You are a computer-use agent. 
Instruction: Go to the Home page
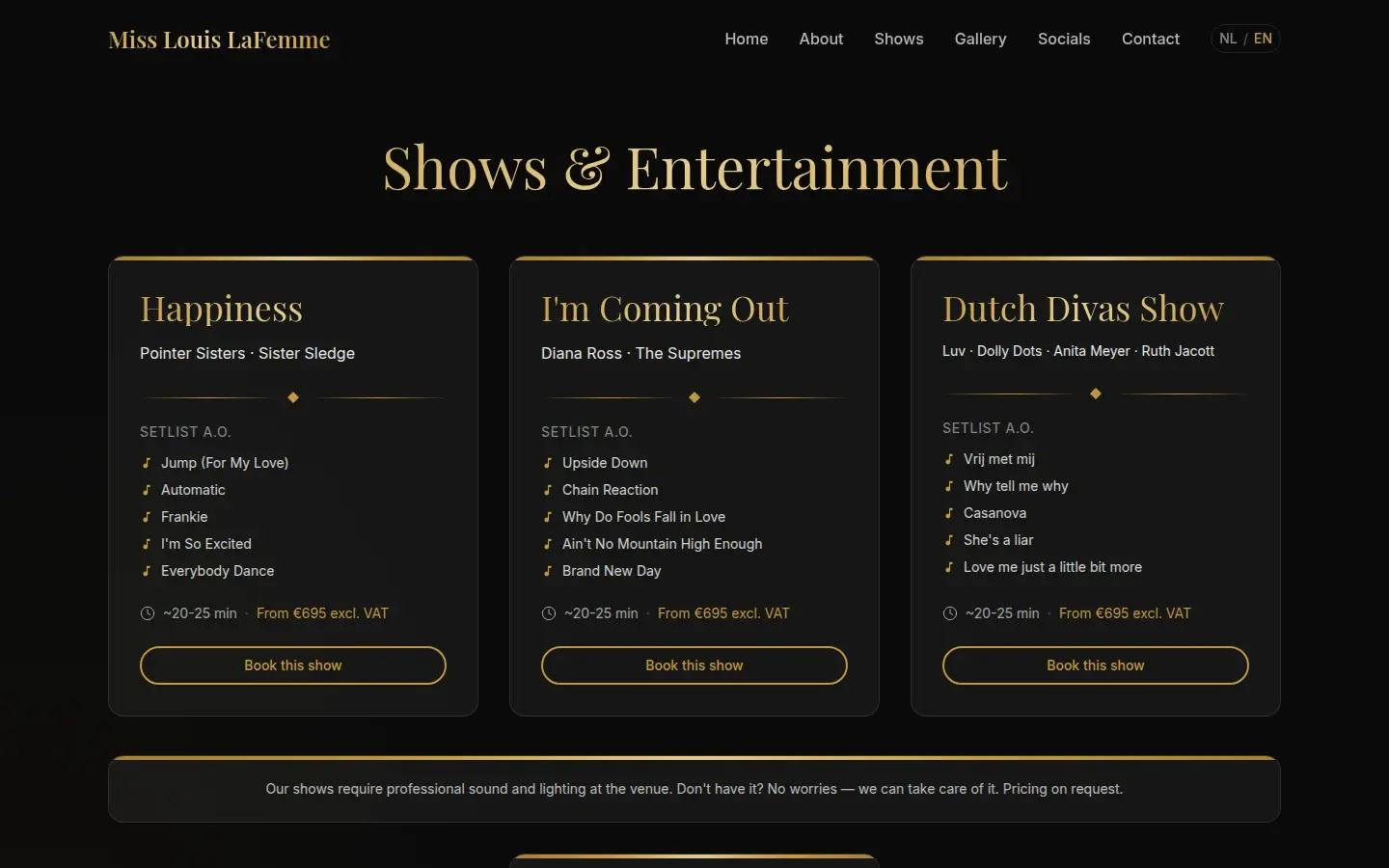pos(747,39)
